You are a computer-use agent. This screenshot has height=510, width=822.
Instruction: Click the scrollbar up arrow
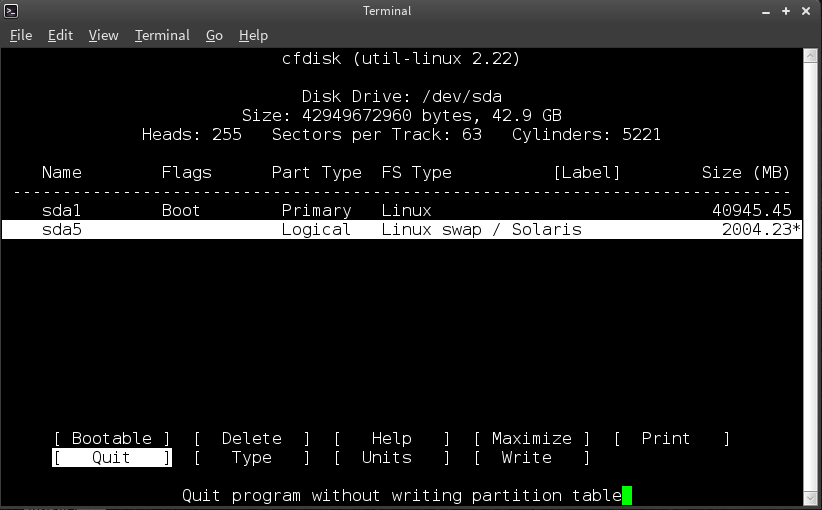810,55
